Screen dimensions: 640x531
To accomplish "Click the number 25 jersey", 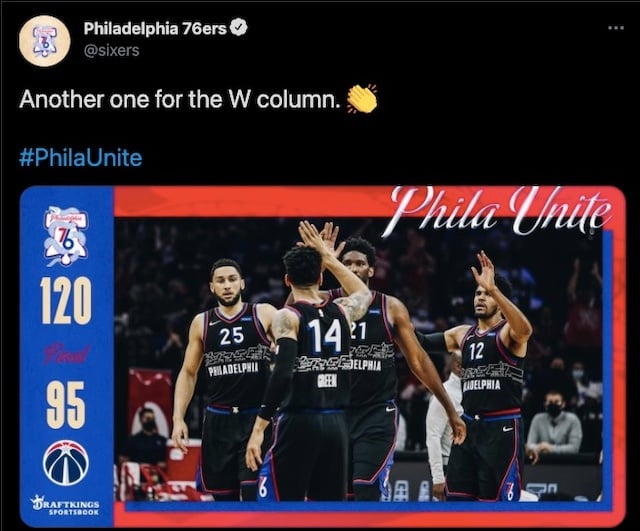I will coord(231,336).
